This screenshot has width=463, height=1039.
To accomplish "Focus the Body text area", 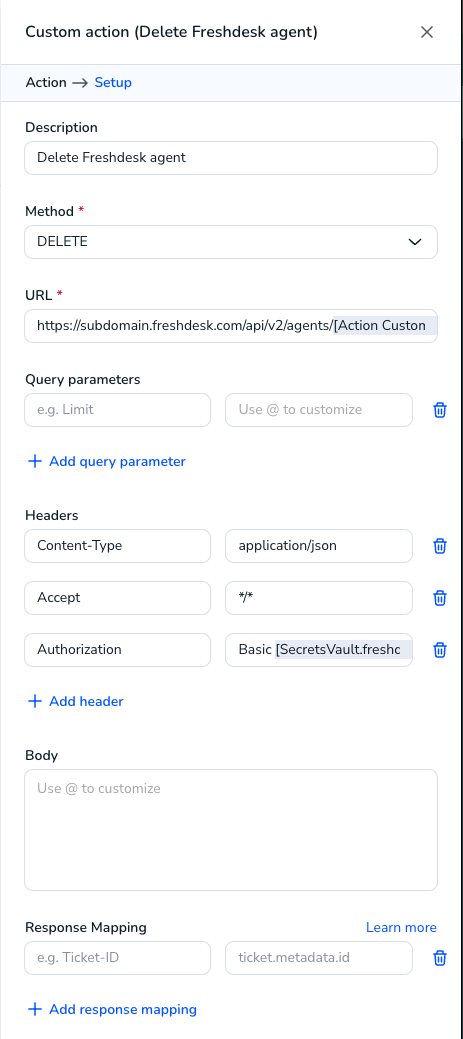I will coord(231,830).
